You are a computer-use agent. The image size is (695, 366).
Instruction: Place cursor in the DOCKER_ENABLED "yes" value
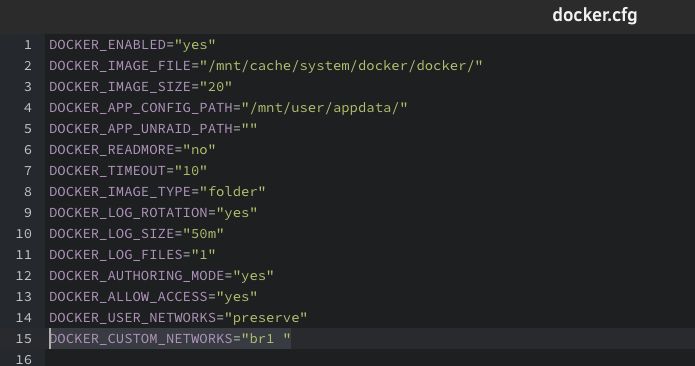tap(195, 45)
